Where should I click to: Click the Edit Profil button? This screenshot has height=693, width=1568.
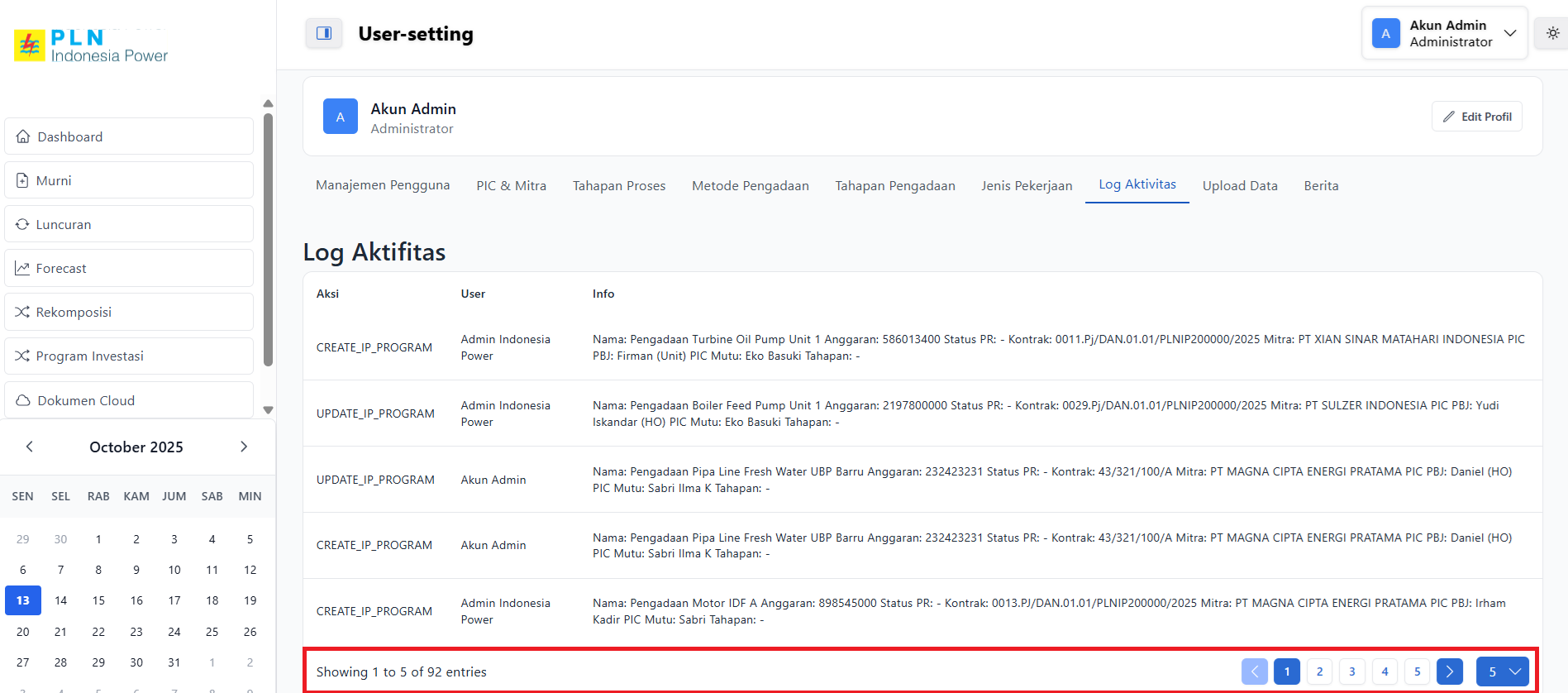[1476, 117]
